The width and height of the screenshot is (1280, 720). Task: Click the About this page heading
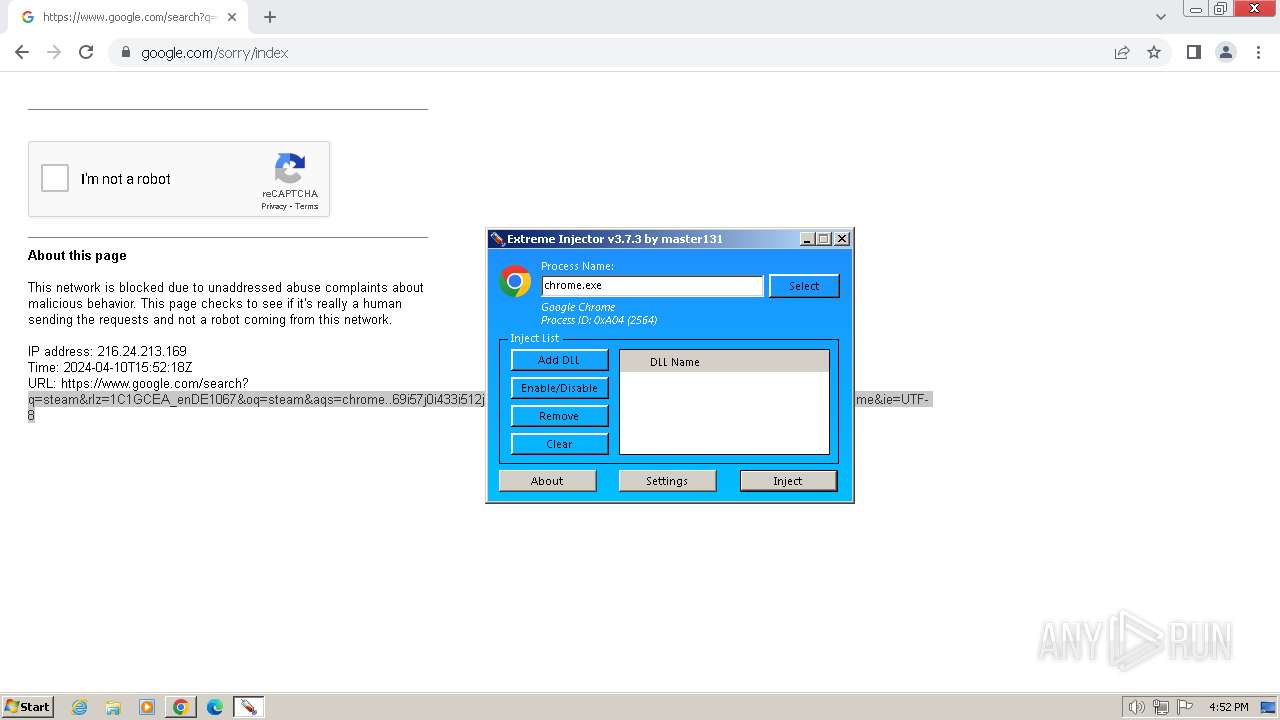coord(77,256)
